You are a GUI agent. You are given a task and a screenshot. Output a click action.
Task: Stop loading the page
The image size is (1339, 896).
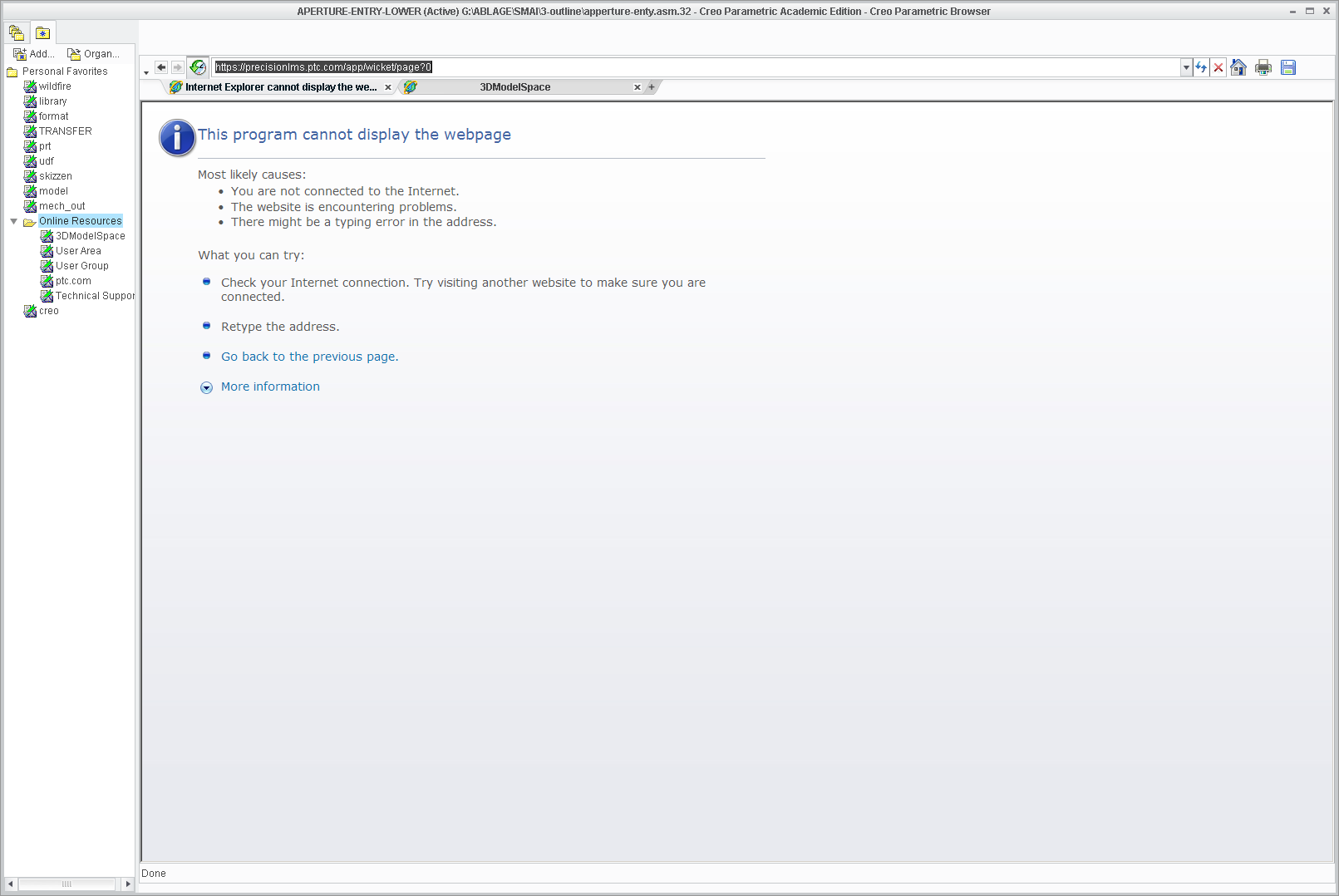coord(1218,67)
